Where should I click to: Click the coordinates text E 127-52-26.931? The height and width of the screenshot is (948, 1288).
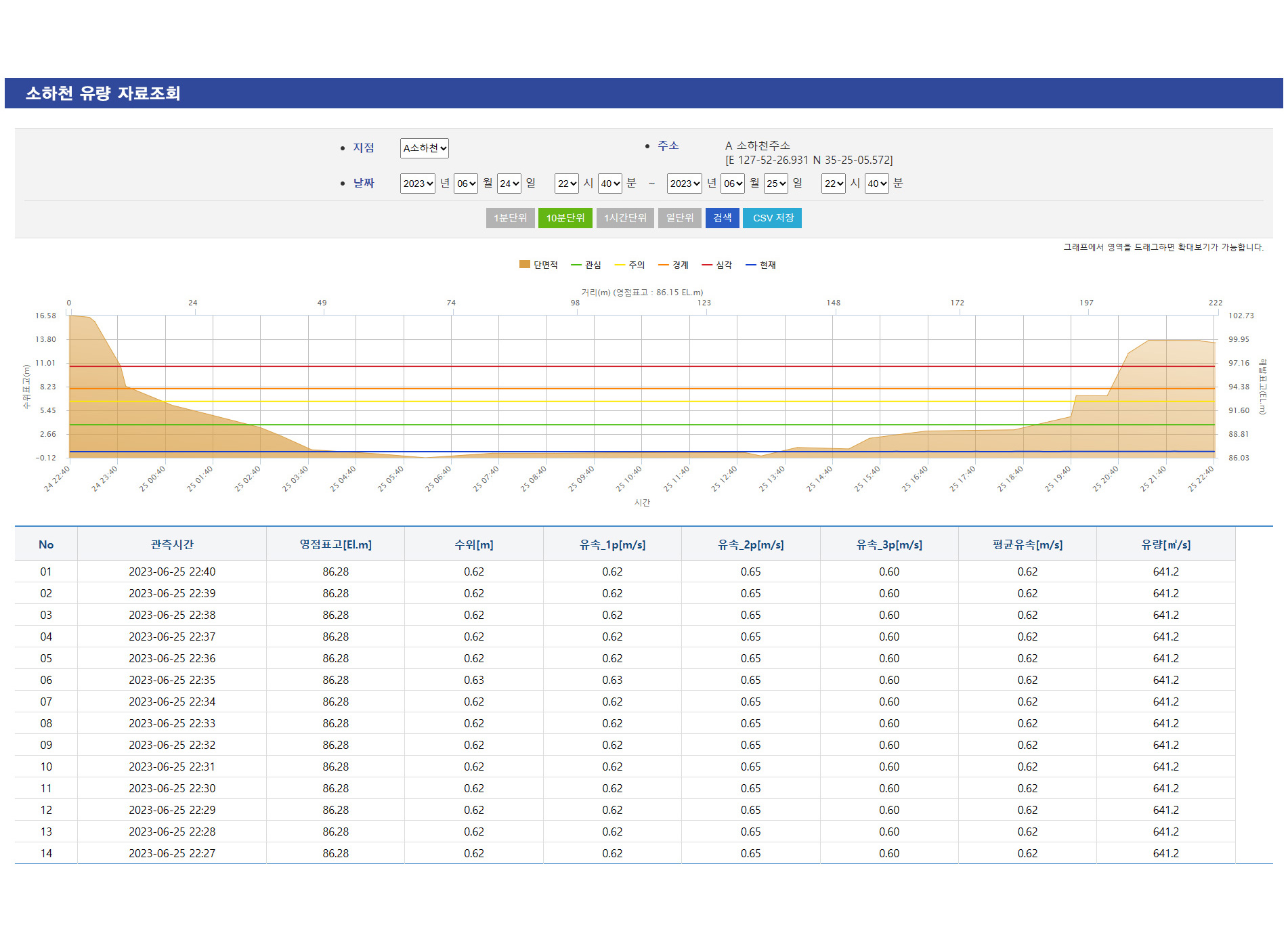[767, 160]
